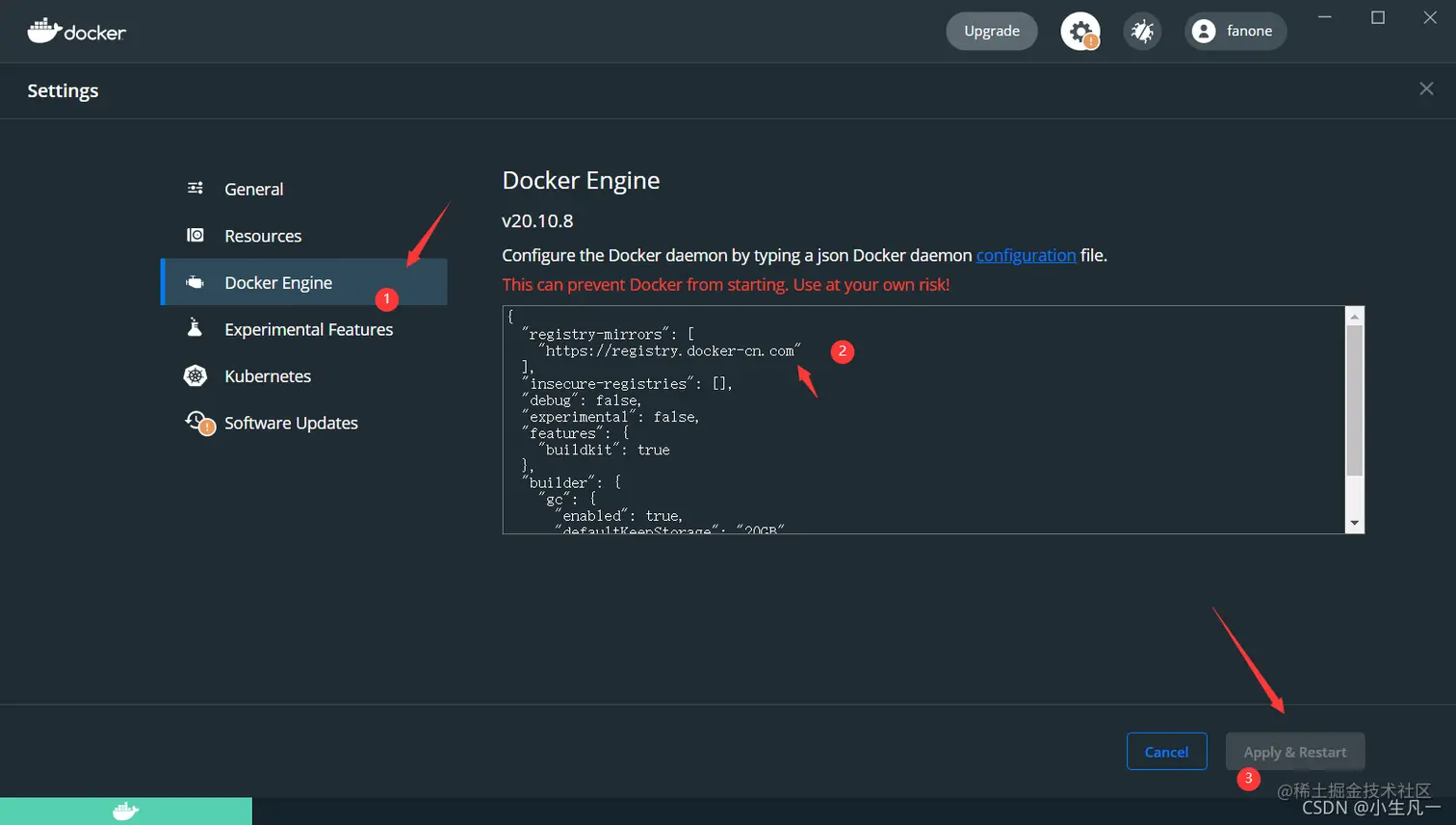Viewport: 1456px width, 825px height.
Task: Click the "builder" key line
Action: tap(571, 483)
